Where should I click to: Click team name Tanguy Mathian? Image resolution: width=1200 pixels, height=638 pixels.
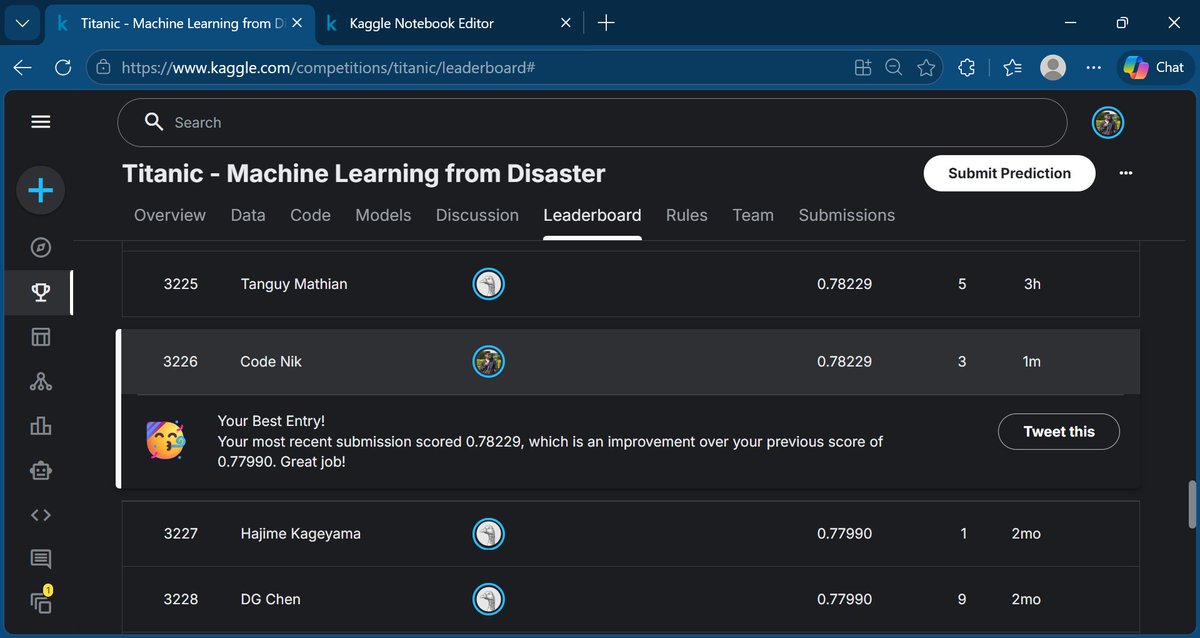294,284
